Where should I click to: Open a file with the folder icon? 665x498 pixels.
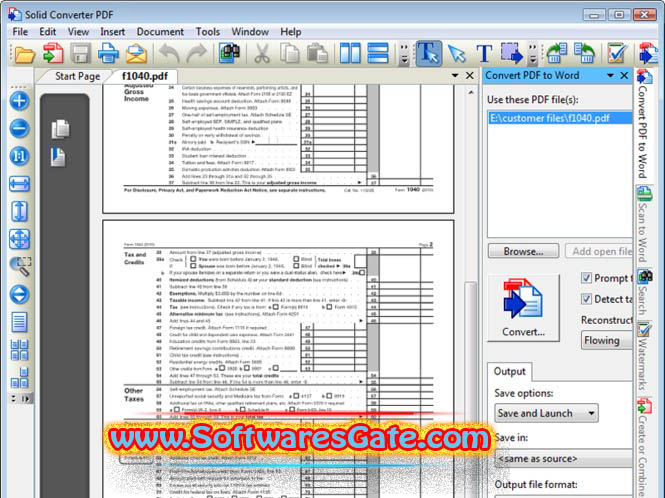tap(24, 54)
